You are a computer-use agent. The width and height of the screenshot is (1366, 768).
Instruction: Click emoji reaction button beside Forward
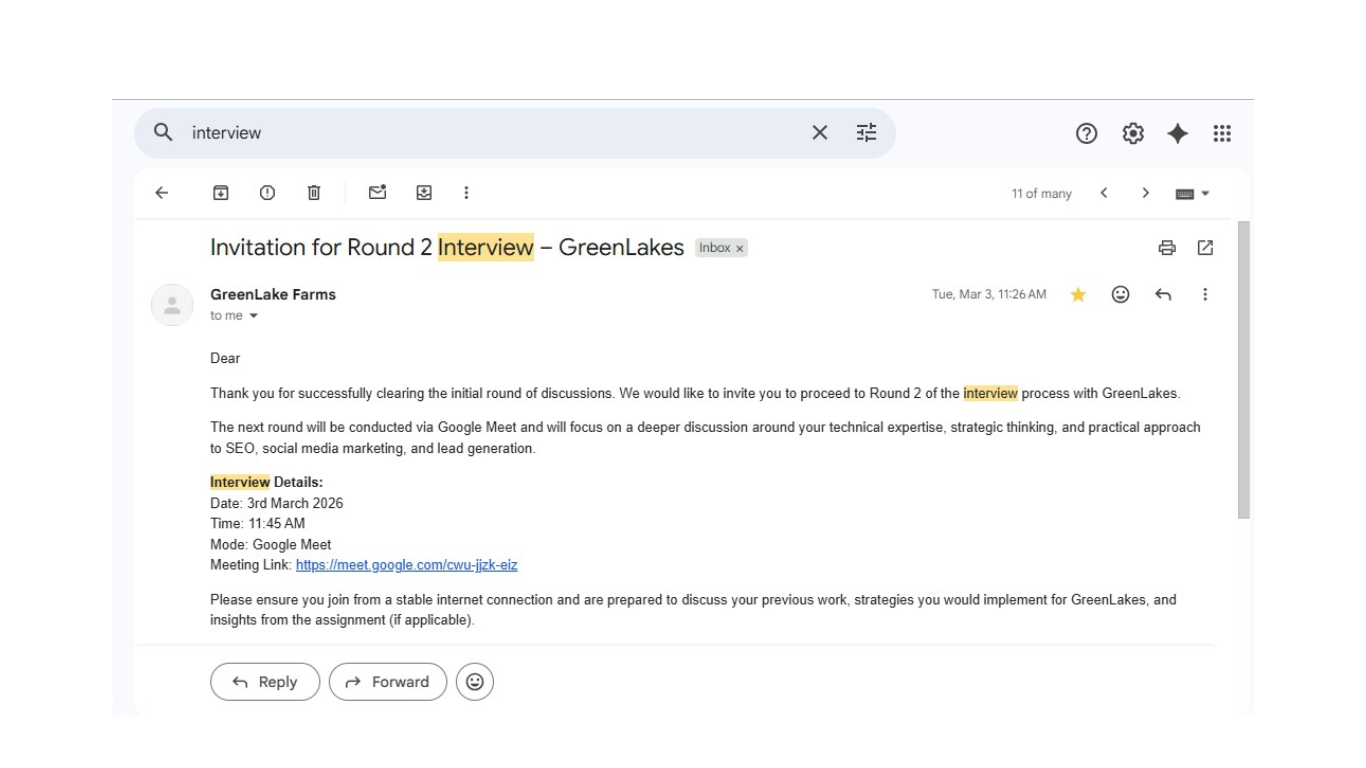[x=475, y=682]
